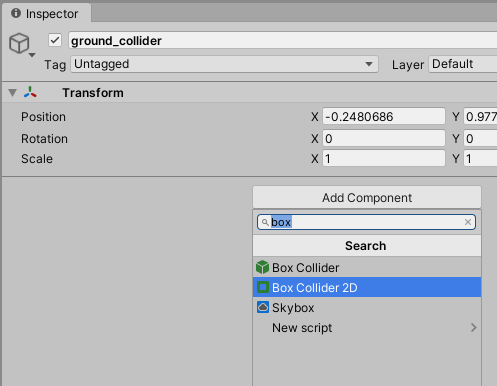Edit the Position X value field

tap(384, 117)
